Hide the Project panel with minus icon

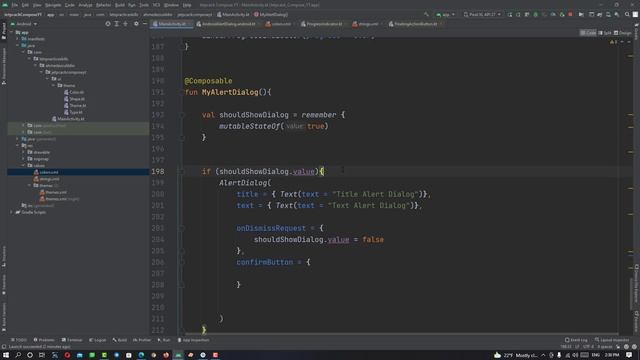pos(144,24)
